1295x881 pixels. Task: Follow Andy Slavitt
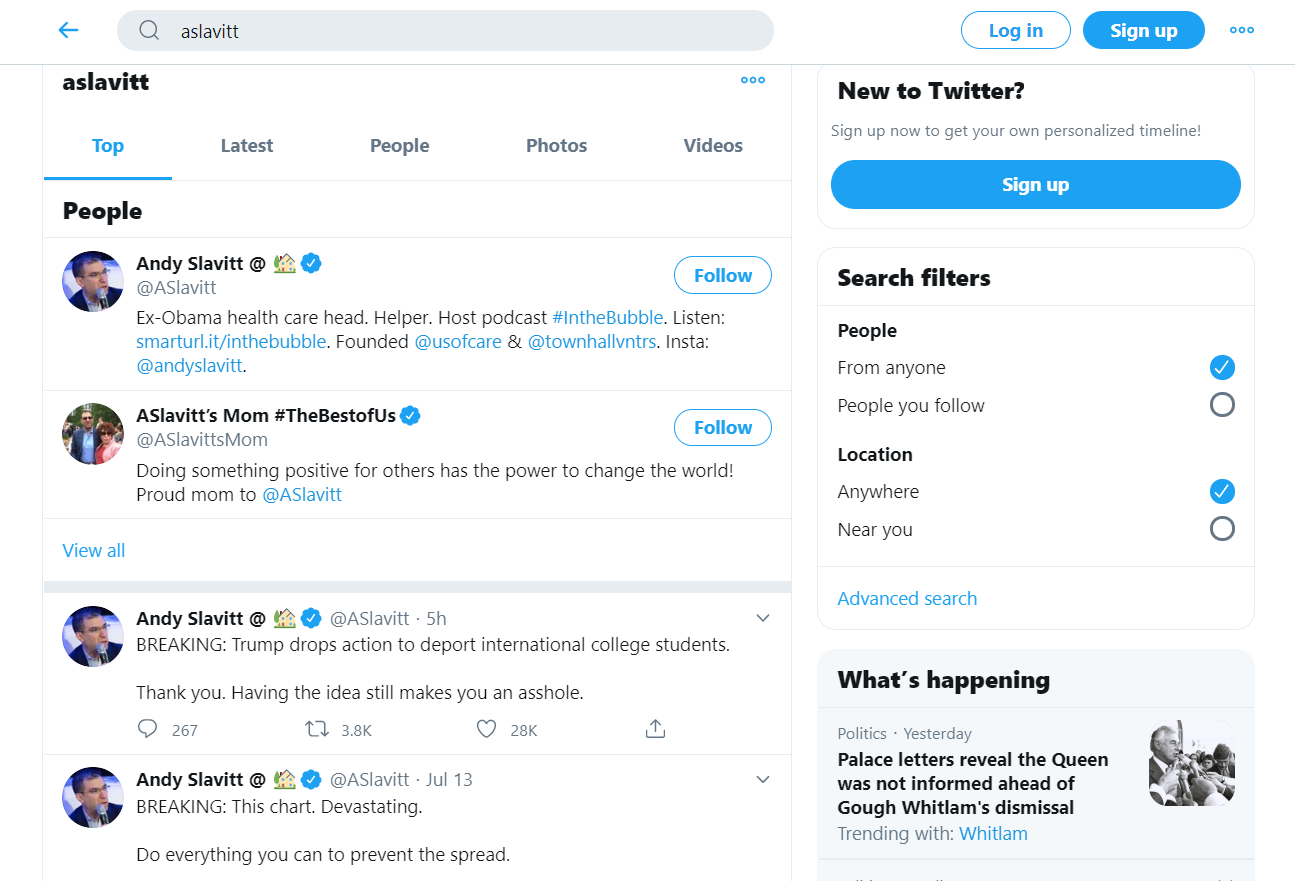(x=722, y=276)
